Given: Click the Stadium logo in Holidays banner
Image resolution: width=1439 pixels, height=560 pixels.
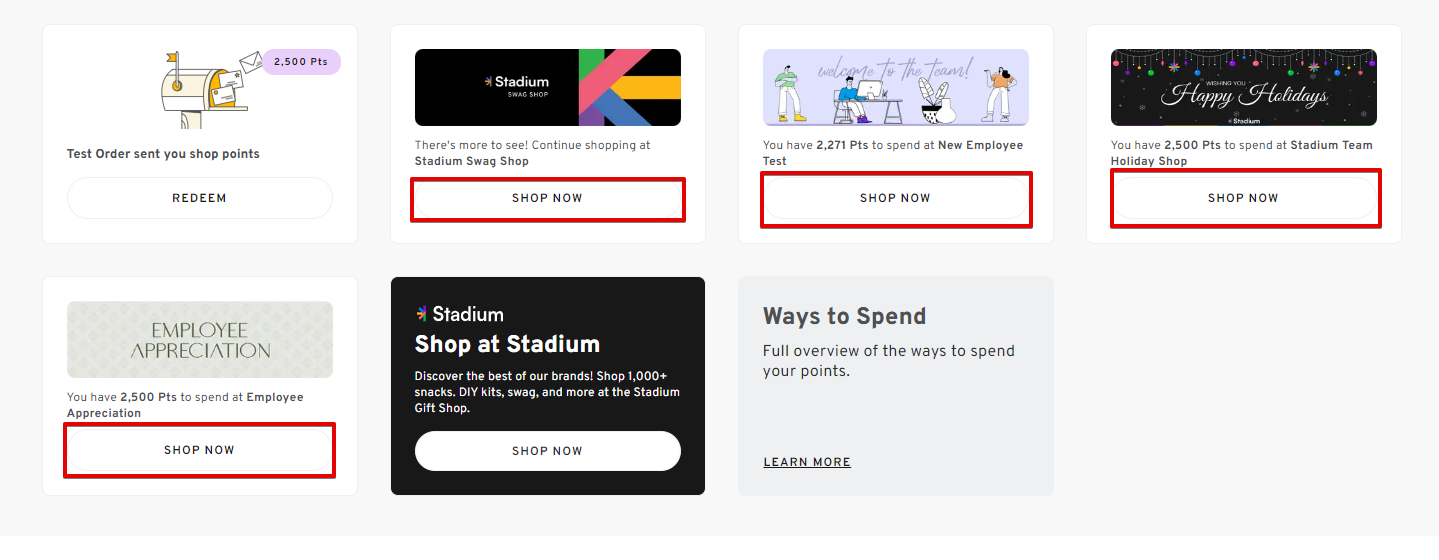Looking at the screenshot, I should pyautogui.click(x=1243, y=120).
